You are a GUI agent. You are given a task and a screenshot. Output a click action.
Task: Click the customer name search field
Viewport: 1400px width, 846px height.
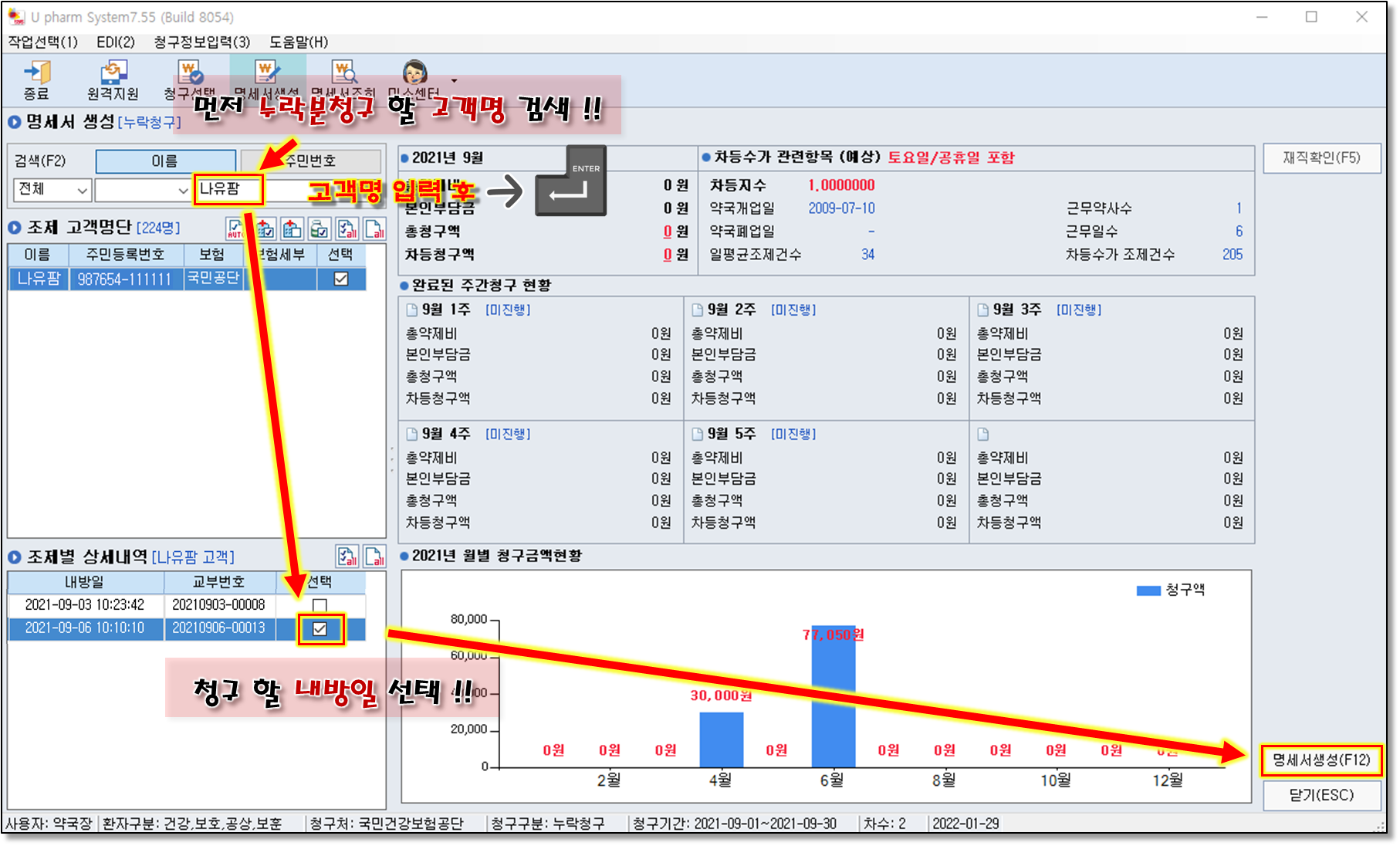(228, 189)
